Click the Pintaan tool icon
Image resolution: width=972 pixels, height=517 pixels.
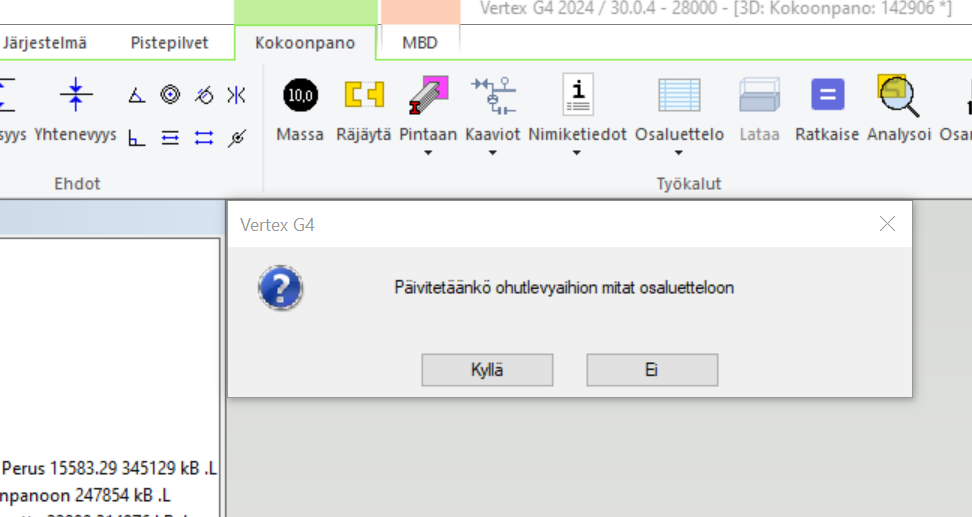click(428, 95)
